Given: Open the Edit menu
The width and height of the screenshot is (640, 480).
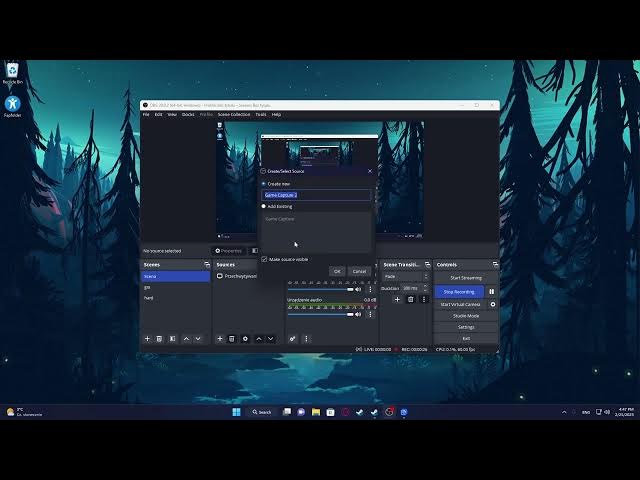Looking at the screenshot, I should pos(158,114).
